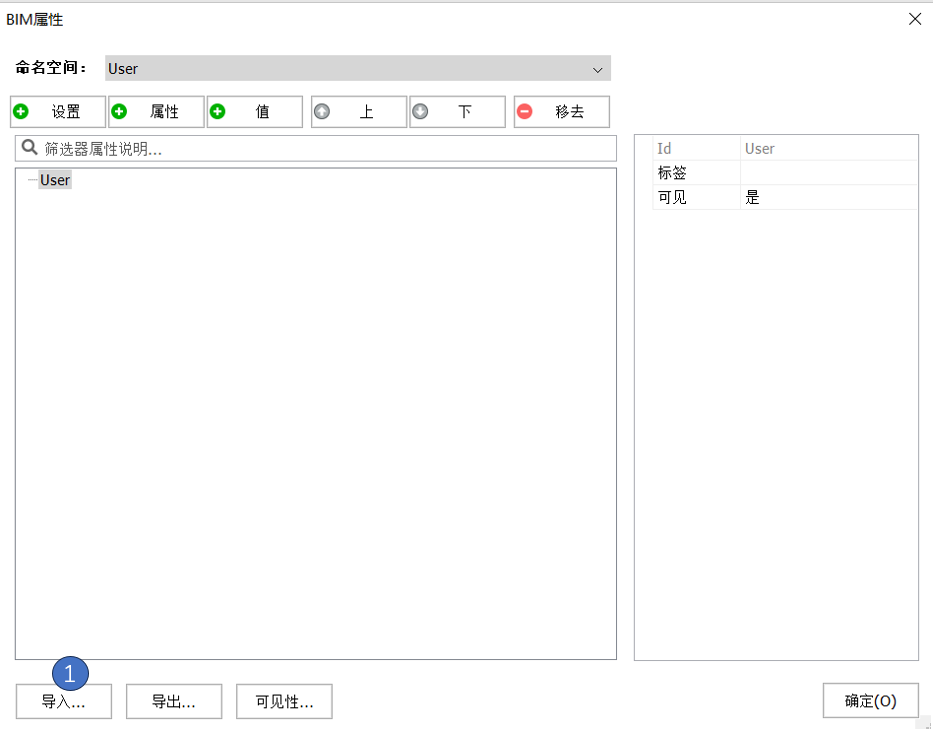Click the 移去 label text on its button
Screen dimensions: 933x729
point(569,111)
